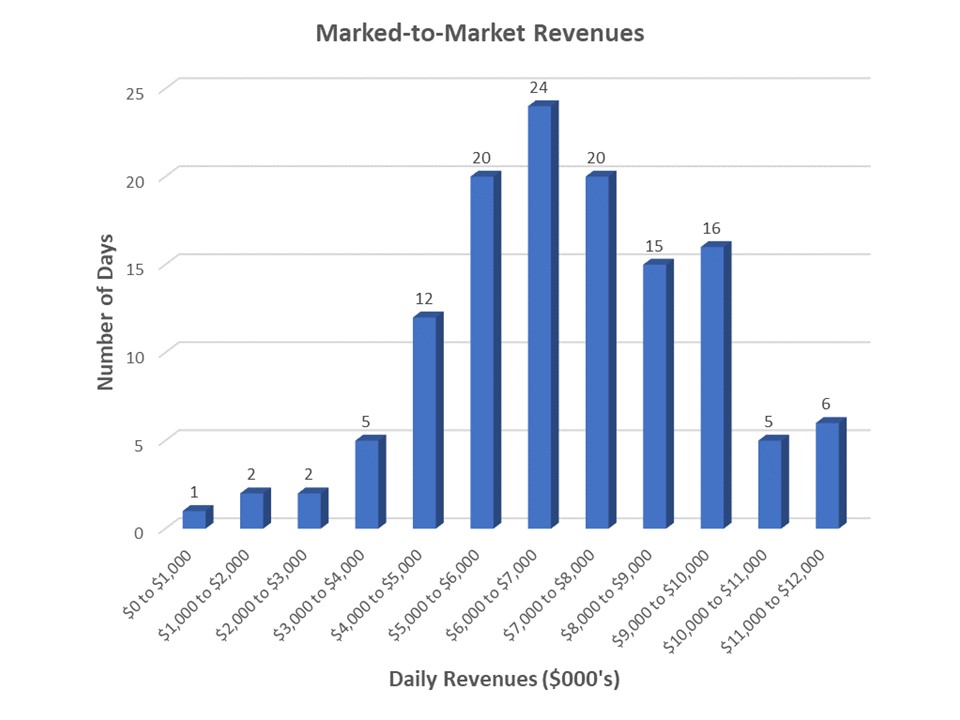
Task: Select the "Number of Days" vertical axis title
Action: pos(105,312)
